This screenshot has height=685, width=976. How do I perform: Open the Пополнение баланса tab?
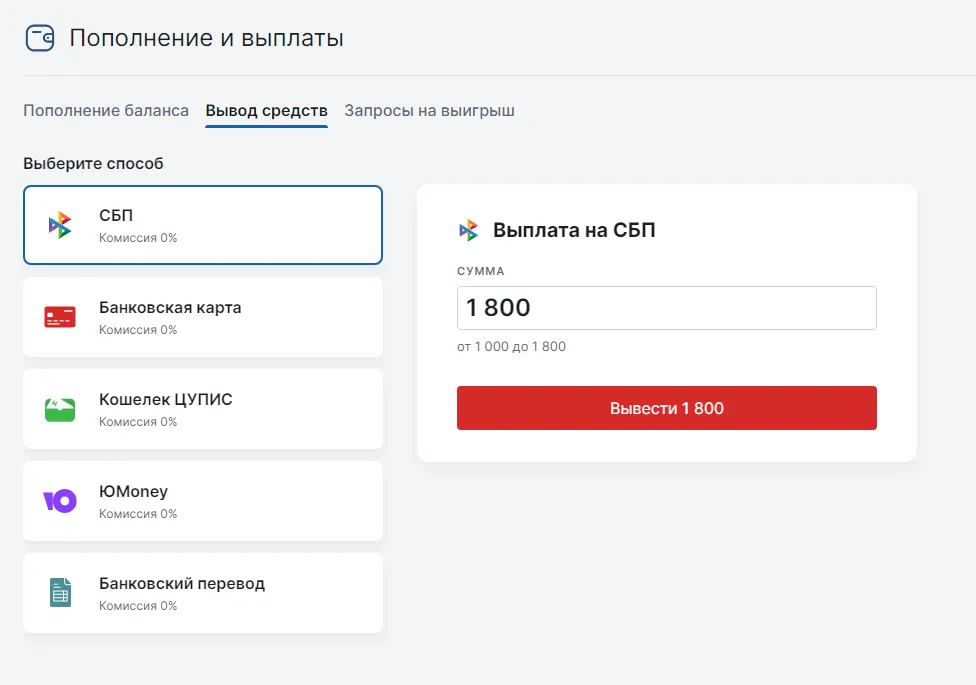(x=106, y=111)
